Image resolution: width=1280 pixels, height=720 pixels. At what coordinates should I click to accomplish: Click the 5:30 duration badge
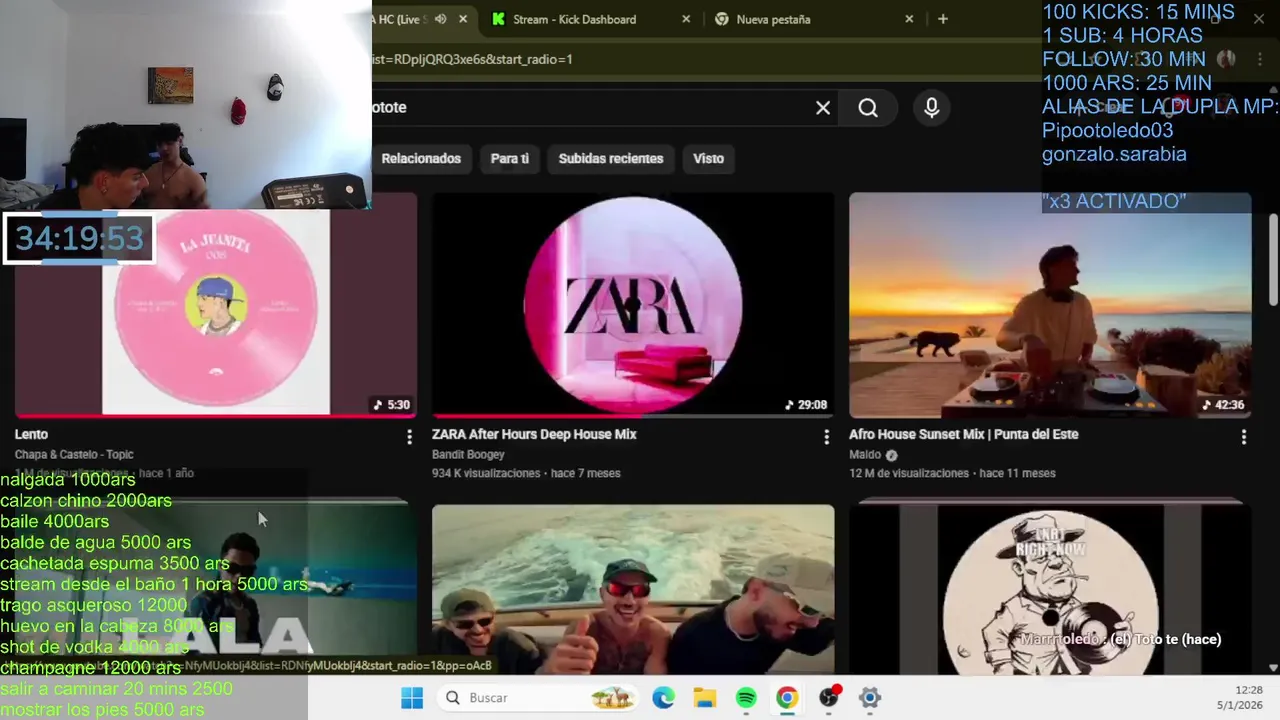pos(392,405)
